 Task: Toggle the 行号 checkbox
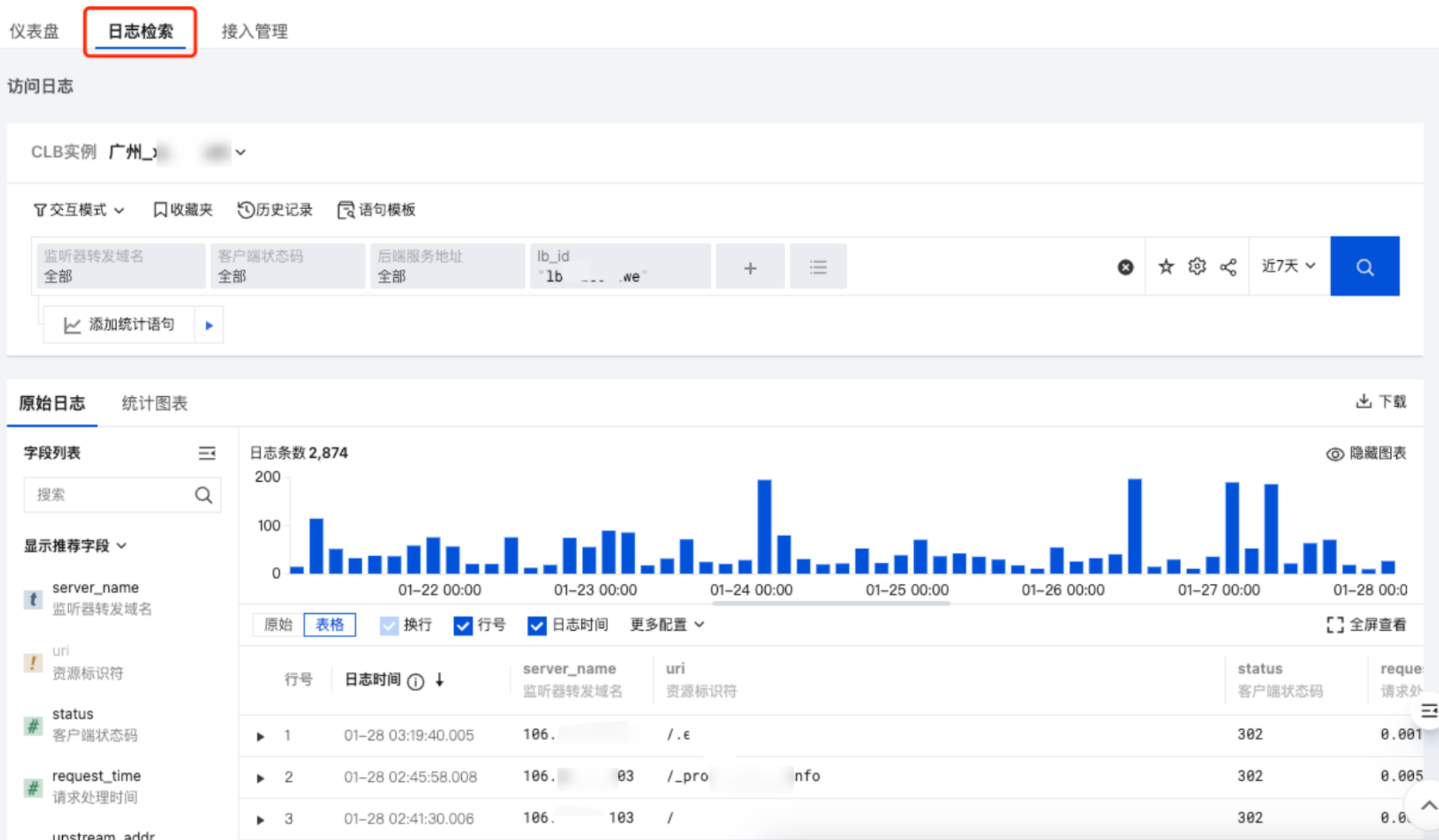[x=463, y=626]
